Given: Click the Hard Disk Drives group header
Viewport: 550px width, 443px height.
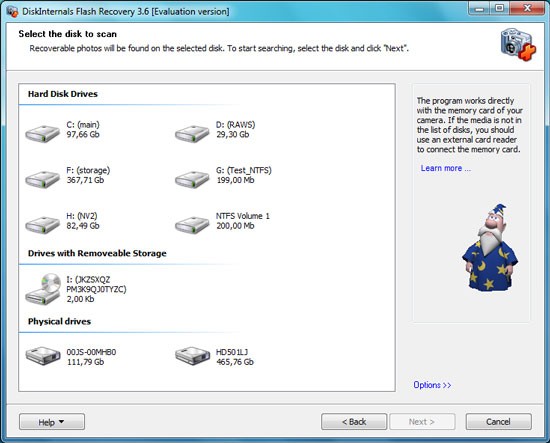Looking at the screenshot, I should tap(63, 94).
